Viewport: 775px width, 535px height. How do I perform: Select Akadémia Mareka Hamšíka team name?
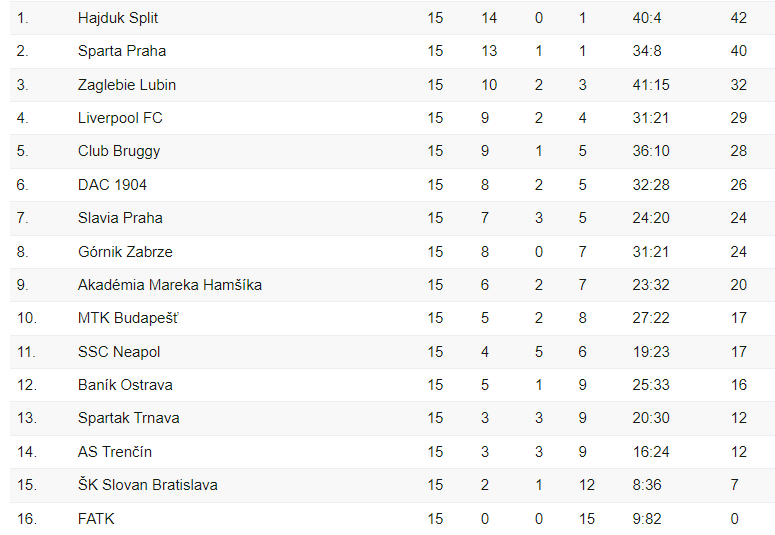click(170, 285)
